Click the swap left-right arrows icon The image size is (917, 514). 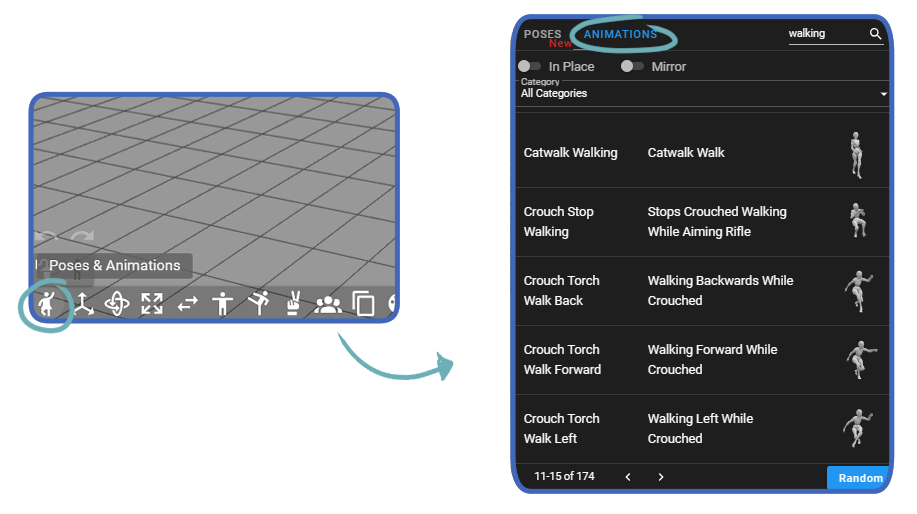tap(188, 304)
